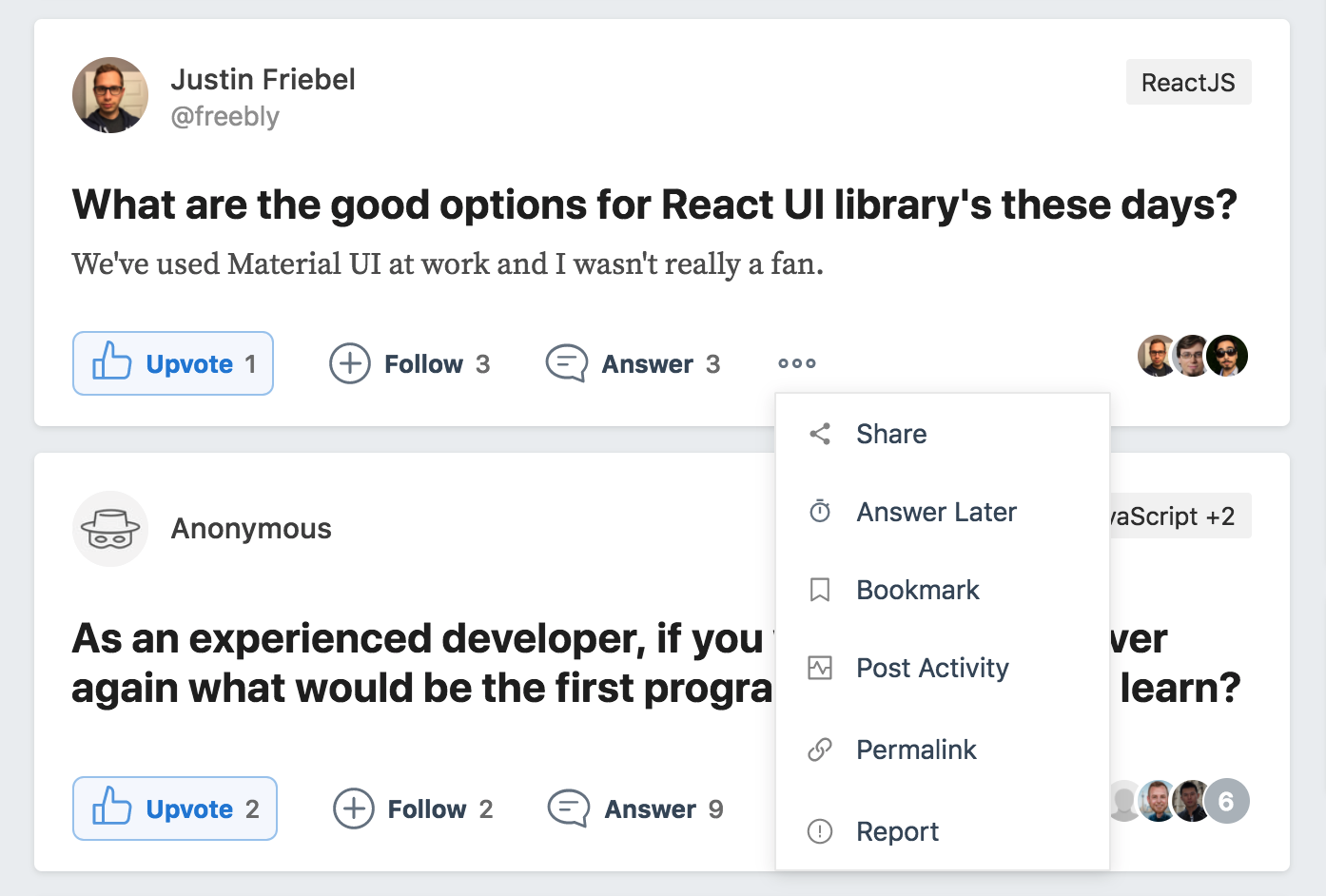The height and width of the screenshot is (896, 1326).
Task: Click Justin Friebel's avatar photo
Action: click(110, 95)
